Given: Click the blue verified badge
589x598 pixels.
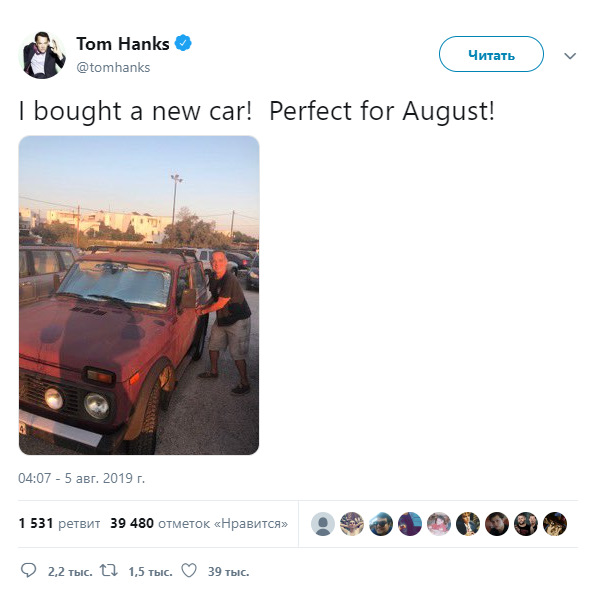Looking at the screenshot, I should pyautogui.click(x=183, y=43).
